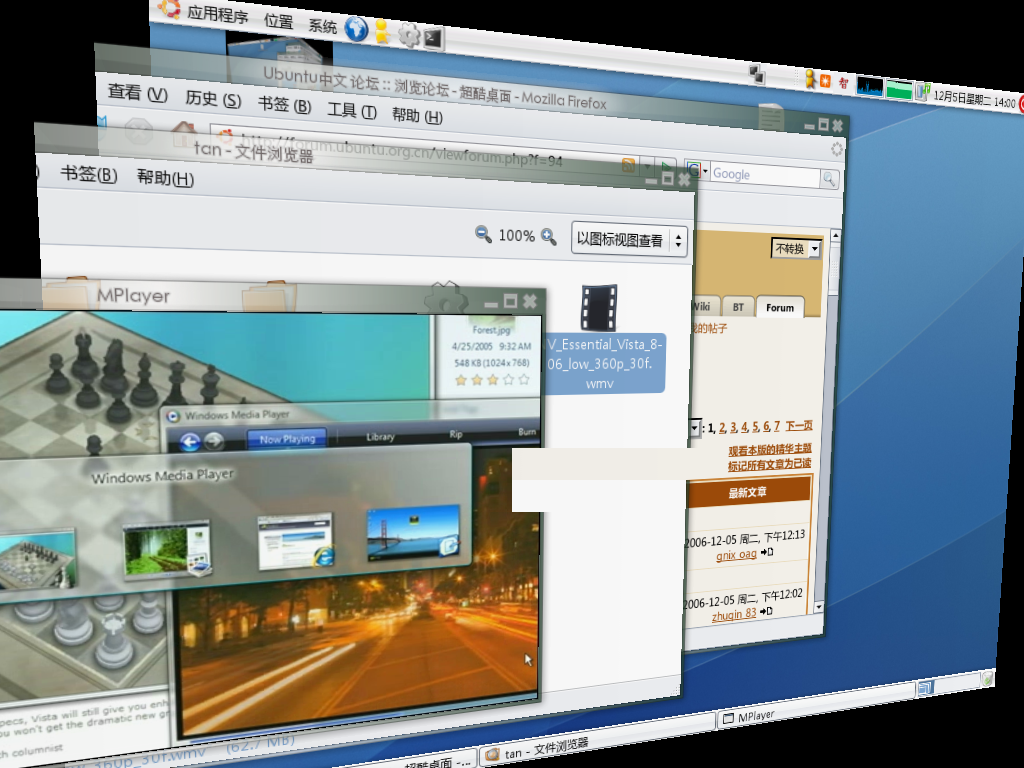Click the arrow icon next to gnix oag post
Image resolution: width=1024 pixels, height=768 pixels.
pyautogui.click(x=767, y=552)
